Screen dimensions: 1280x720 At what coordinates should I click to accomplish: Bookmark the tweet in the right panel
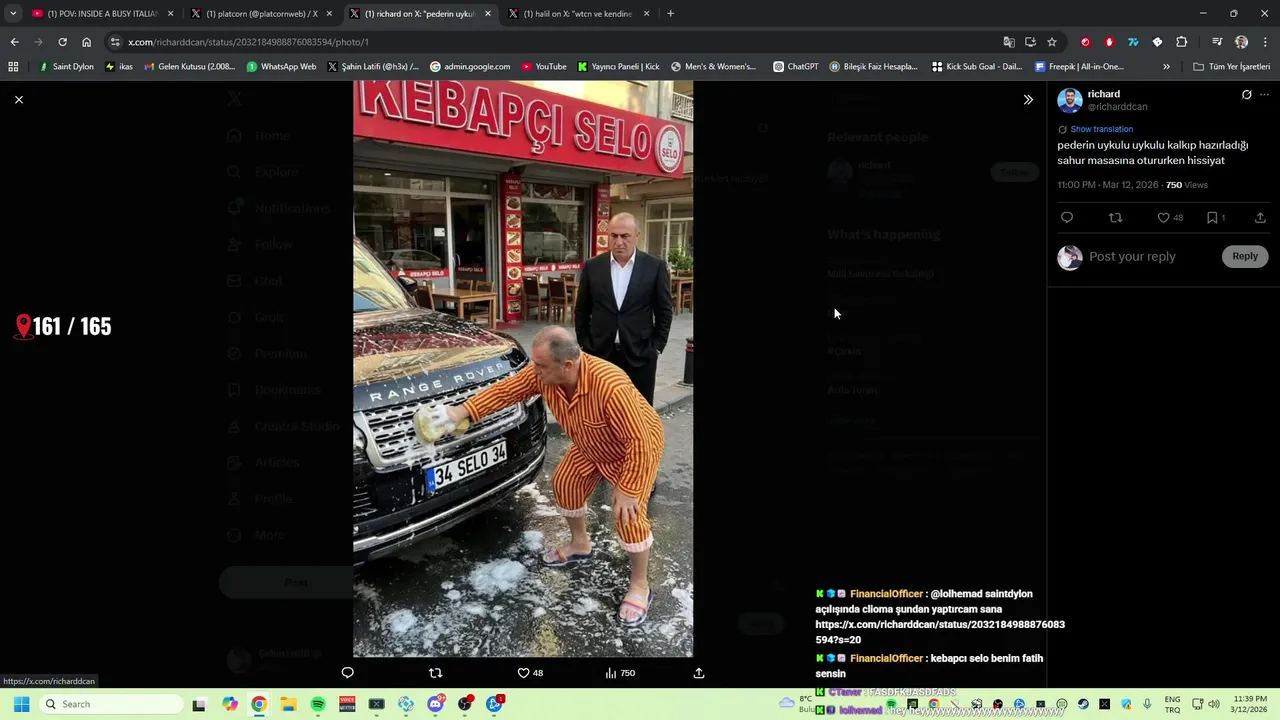click(x=1215, y=217)
